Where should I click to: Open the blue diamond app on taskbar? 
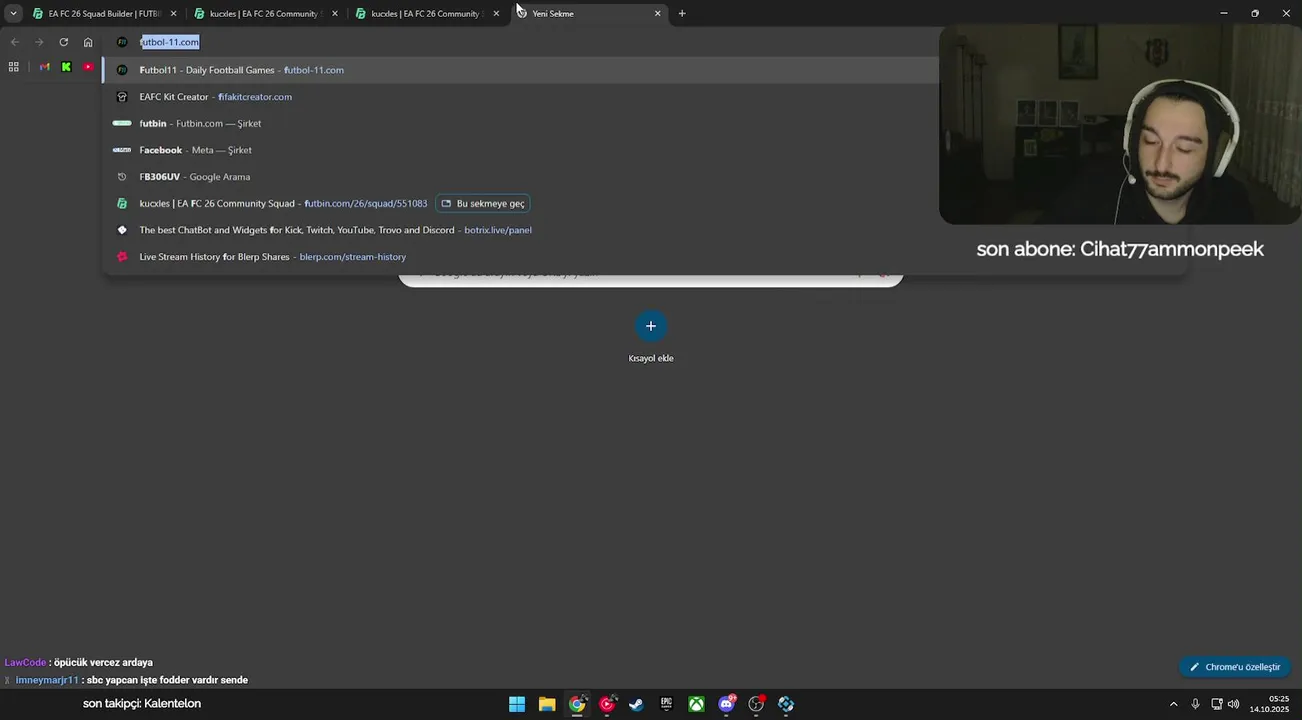[x=786, y=704]
